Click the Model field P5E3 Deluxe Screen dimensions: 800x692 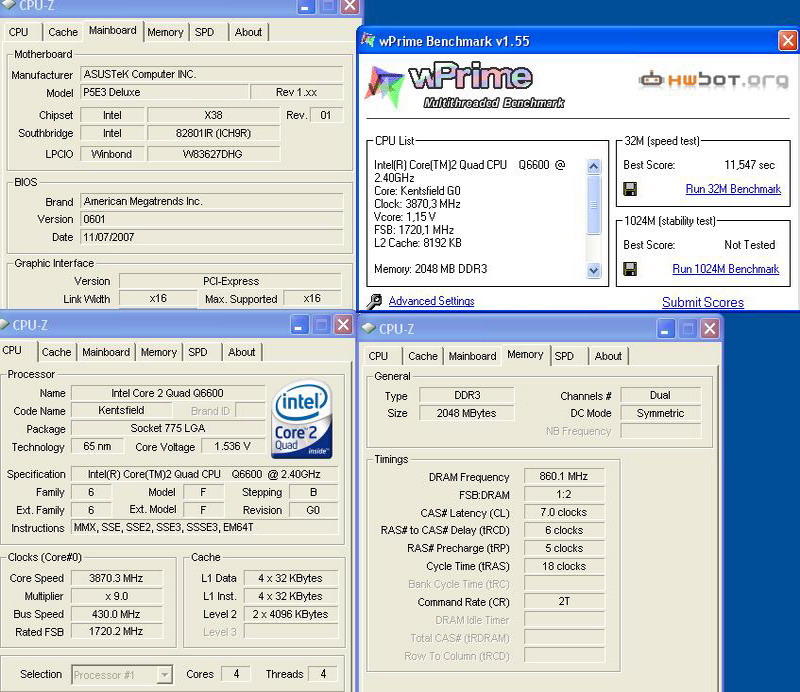165,92
